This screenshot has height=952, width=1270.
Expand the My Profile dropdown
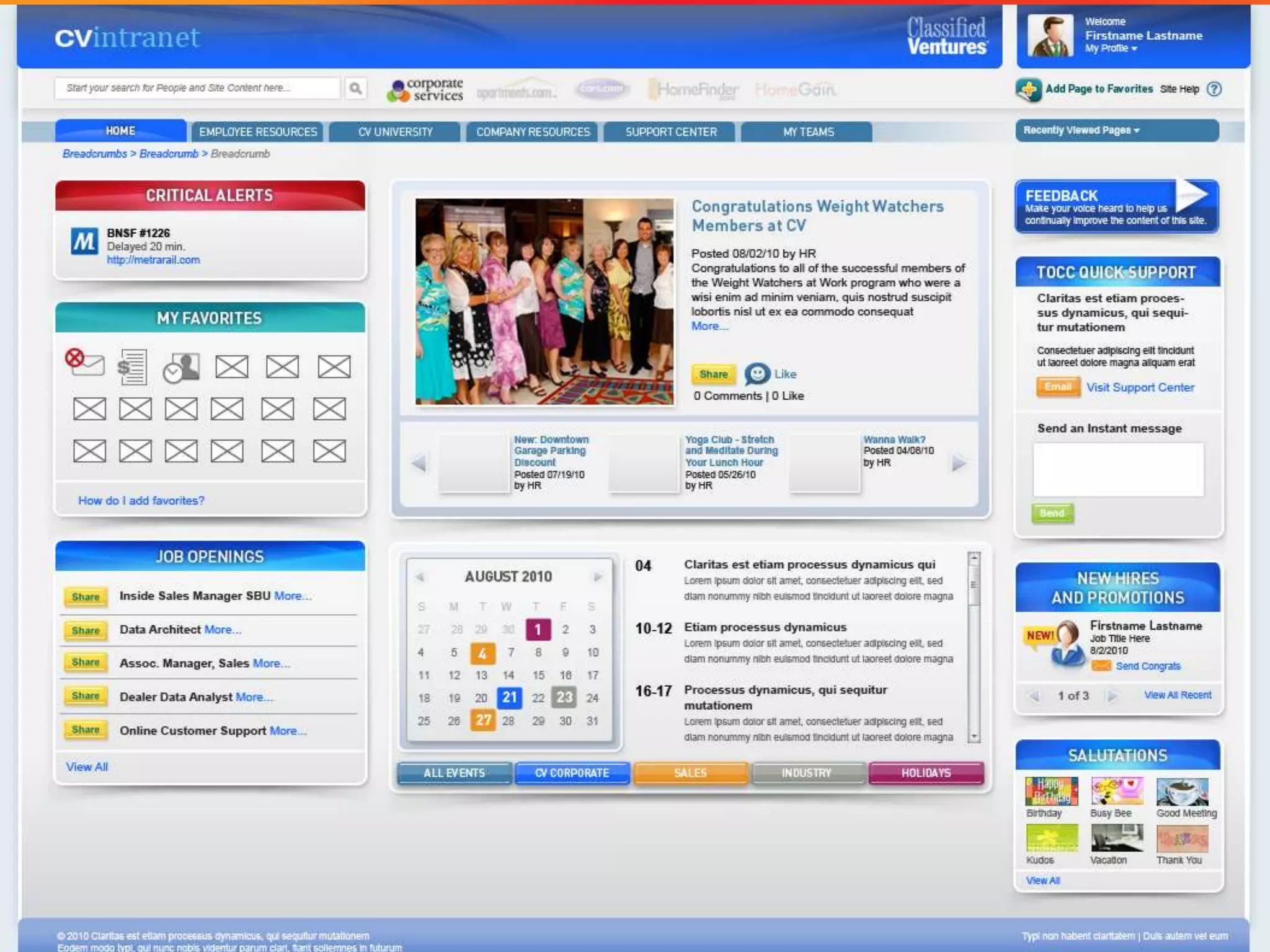click(1111, 48)
